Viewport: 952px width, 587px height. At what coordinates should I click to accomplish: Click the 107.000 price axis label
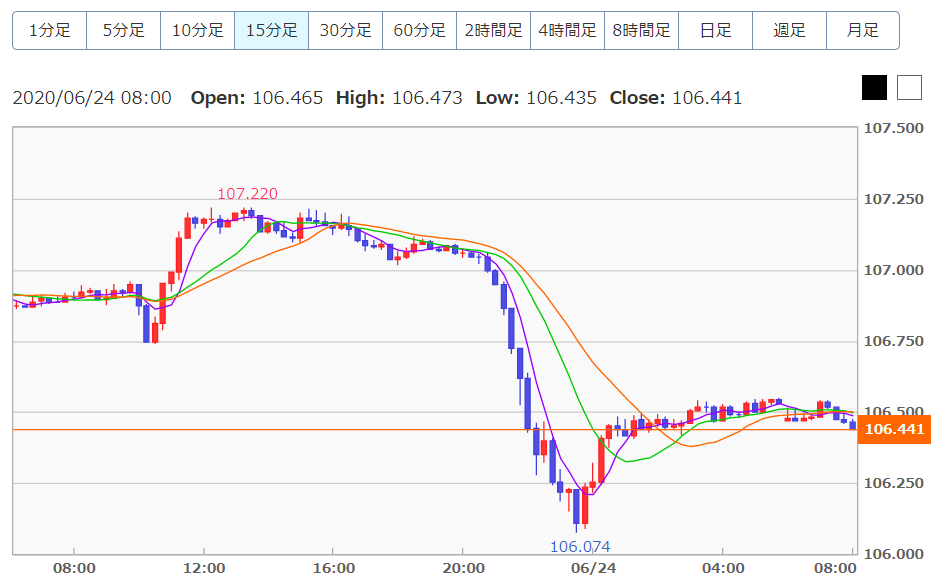894,270
